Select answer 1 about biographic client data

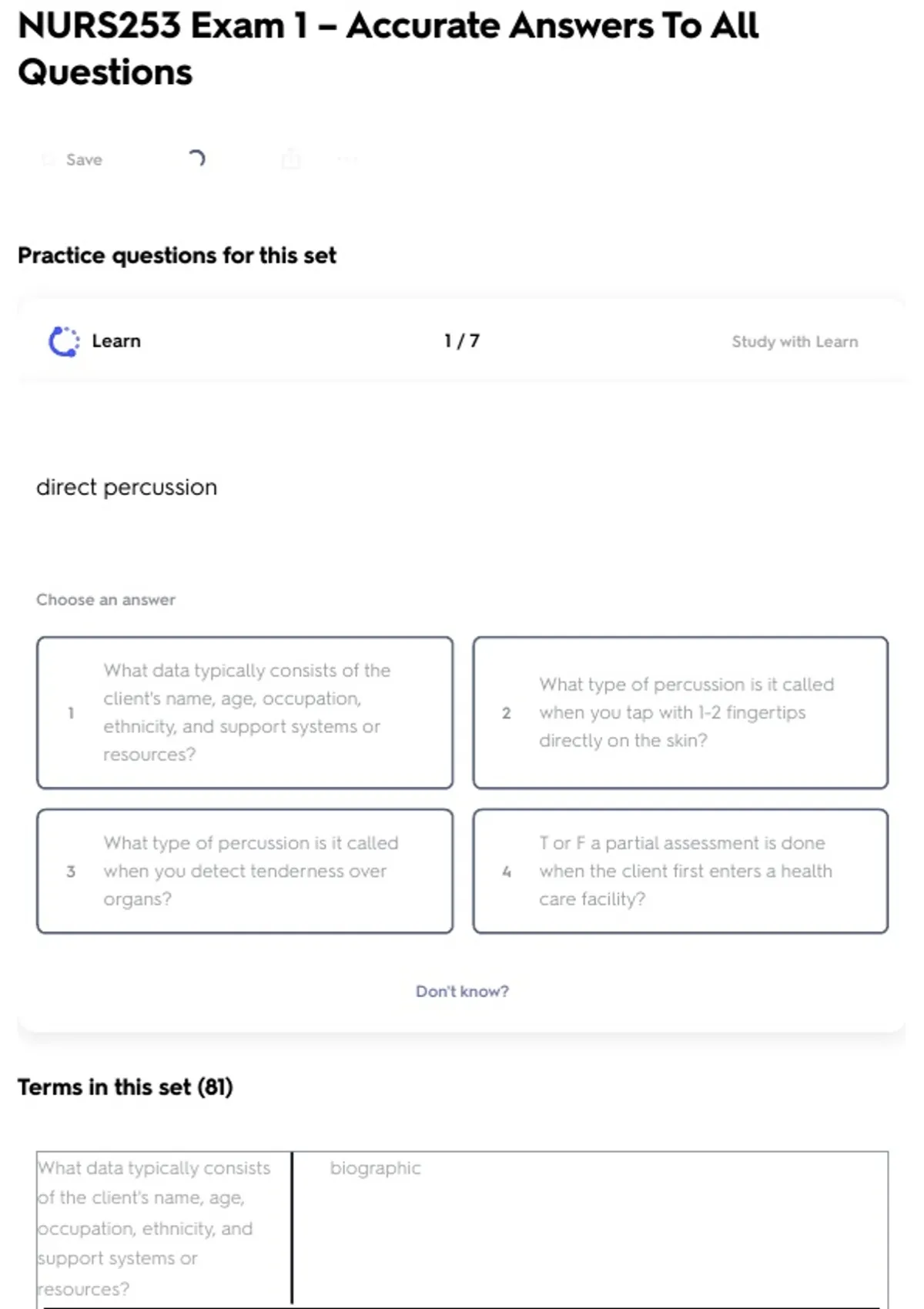click(245, 712)
